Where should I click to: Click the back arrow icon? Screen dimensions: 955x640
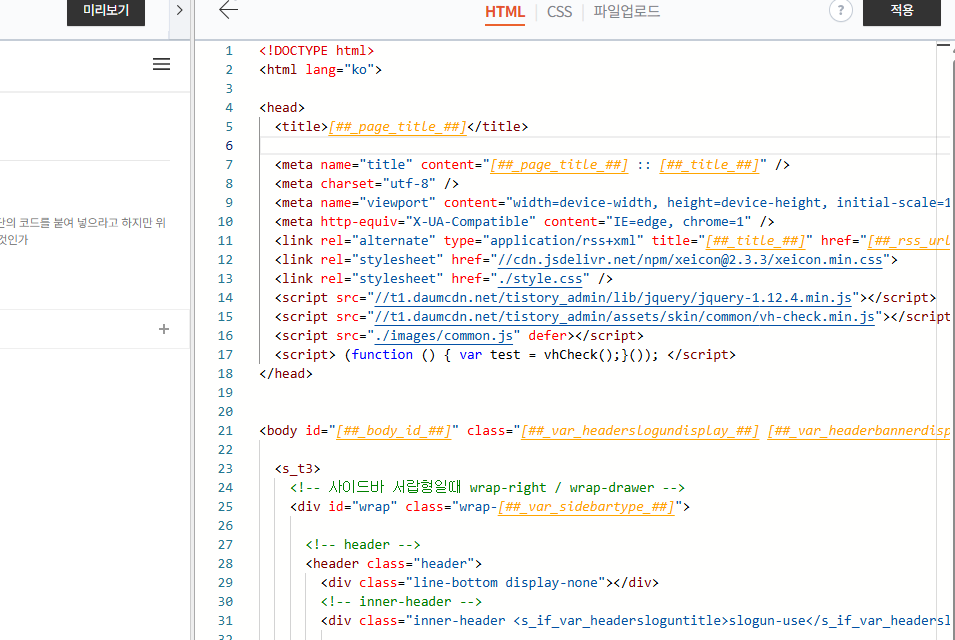pos(228,10)
